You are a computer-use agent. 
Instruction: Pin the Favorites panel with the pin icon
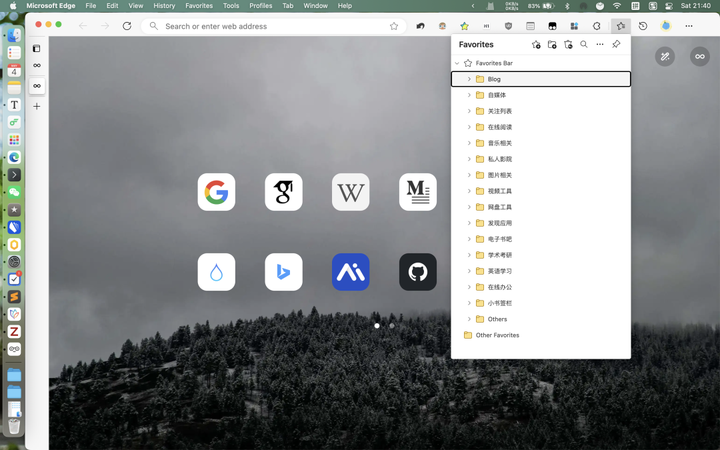coord(616,45)
